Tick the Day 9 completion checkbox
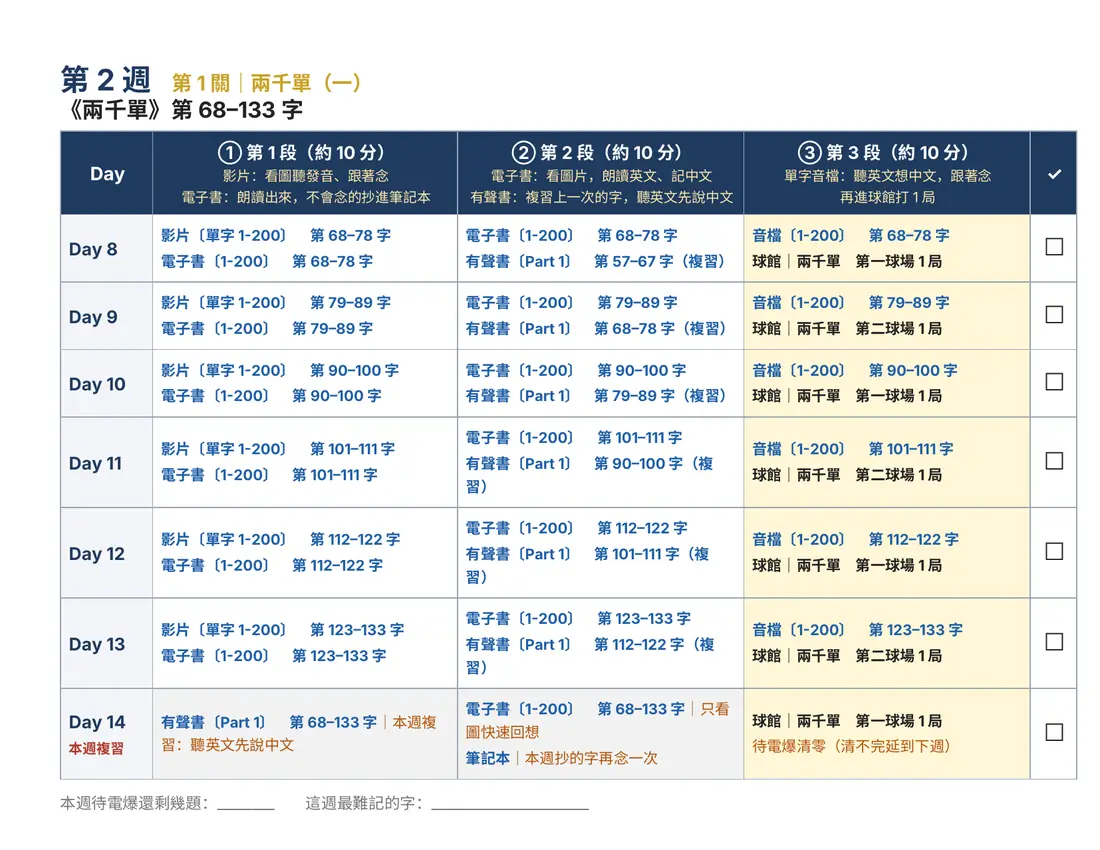Viewport: 1100px width, 850px height. (1054, 314)
